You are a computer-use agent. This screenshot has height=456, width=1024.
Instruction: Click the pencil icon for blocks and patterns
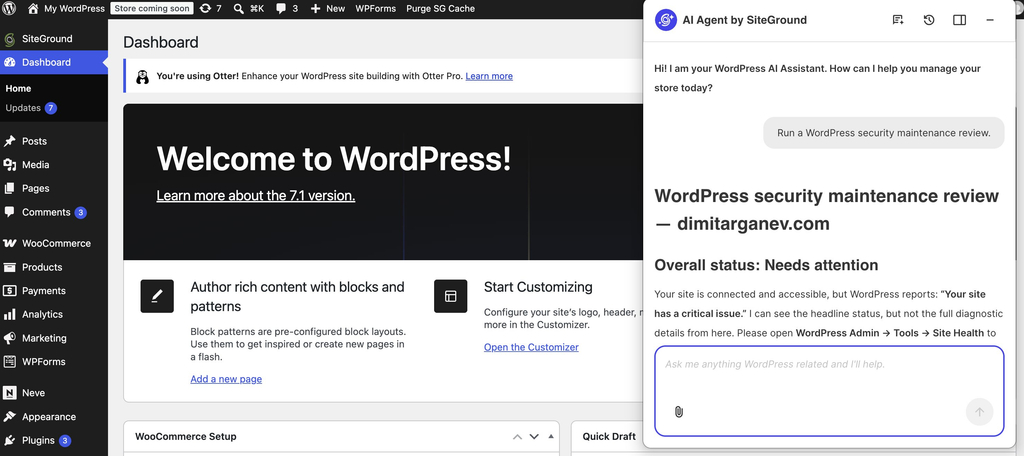pyautogui.click(x=157, y=296)
